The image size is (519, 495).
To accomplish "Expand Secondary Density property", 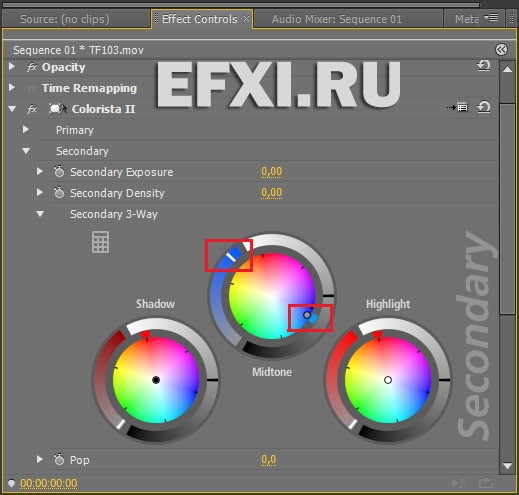I will point(40,192).
